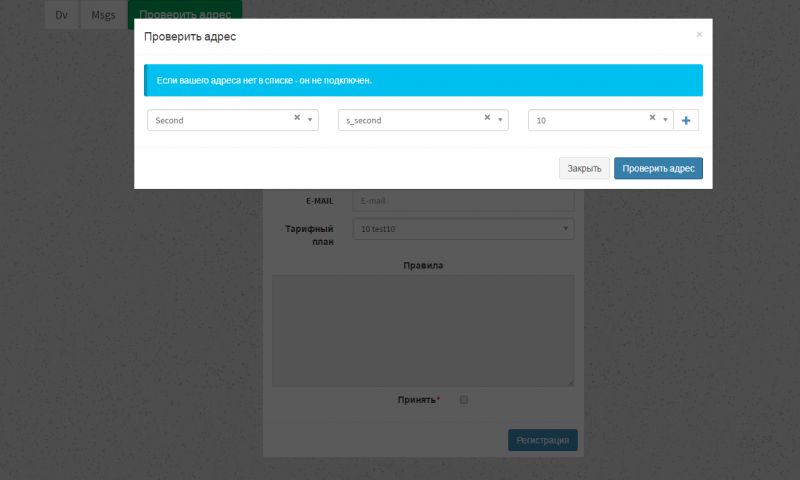Open the Dv tab
The width and height of the screenshot is (800, 480).
tap(61, 15)
